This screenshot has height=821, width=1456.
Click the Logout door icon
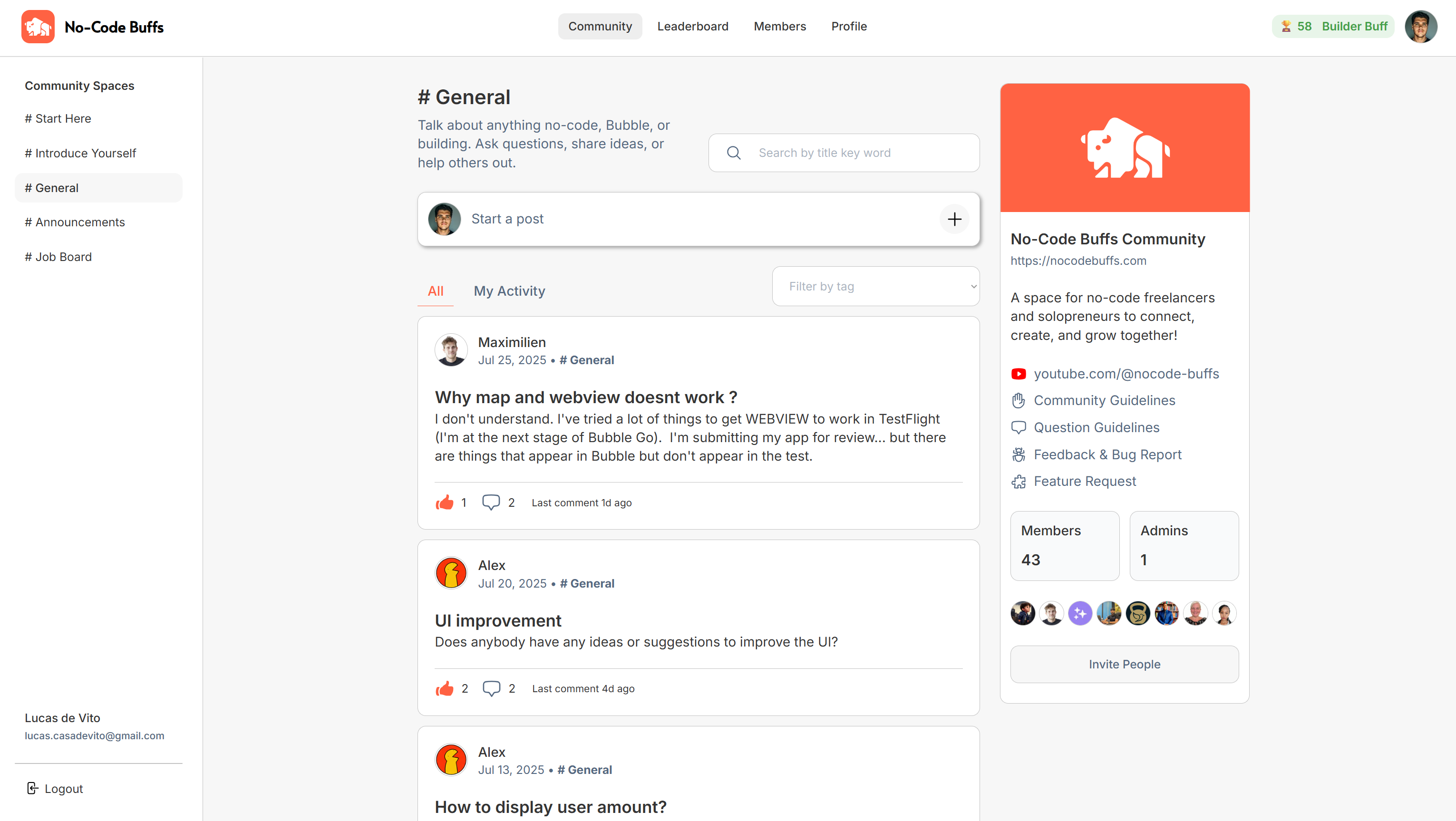pyautogui.click(x=33, y=788)
